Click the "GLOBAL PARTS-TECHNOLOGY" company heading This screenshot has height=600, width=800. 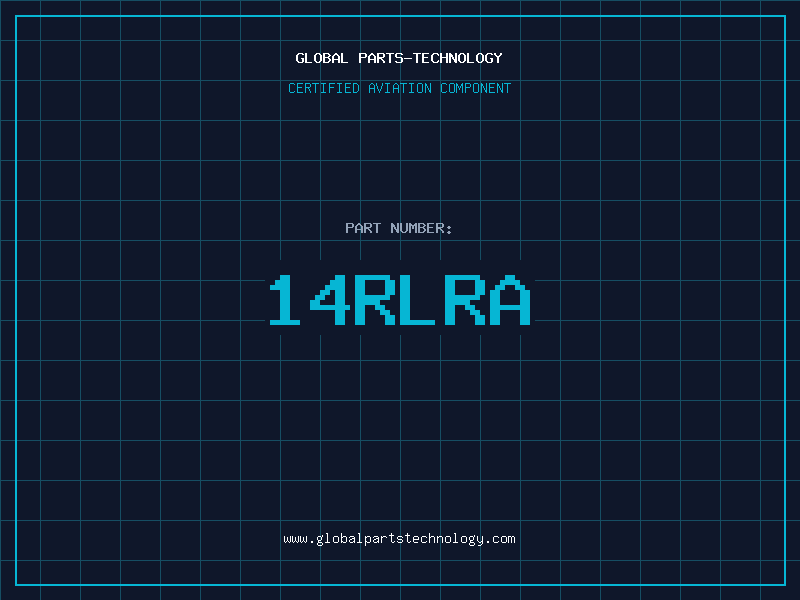(x=399, y=58)
